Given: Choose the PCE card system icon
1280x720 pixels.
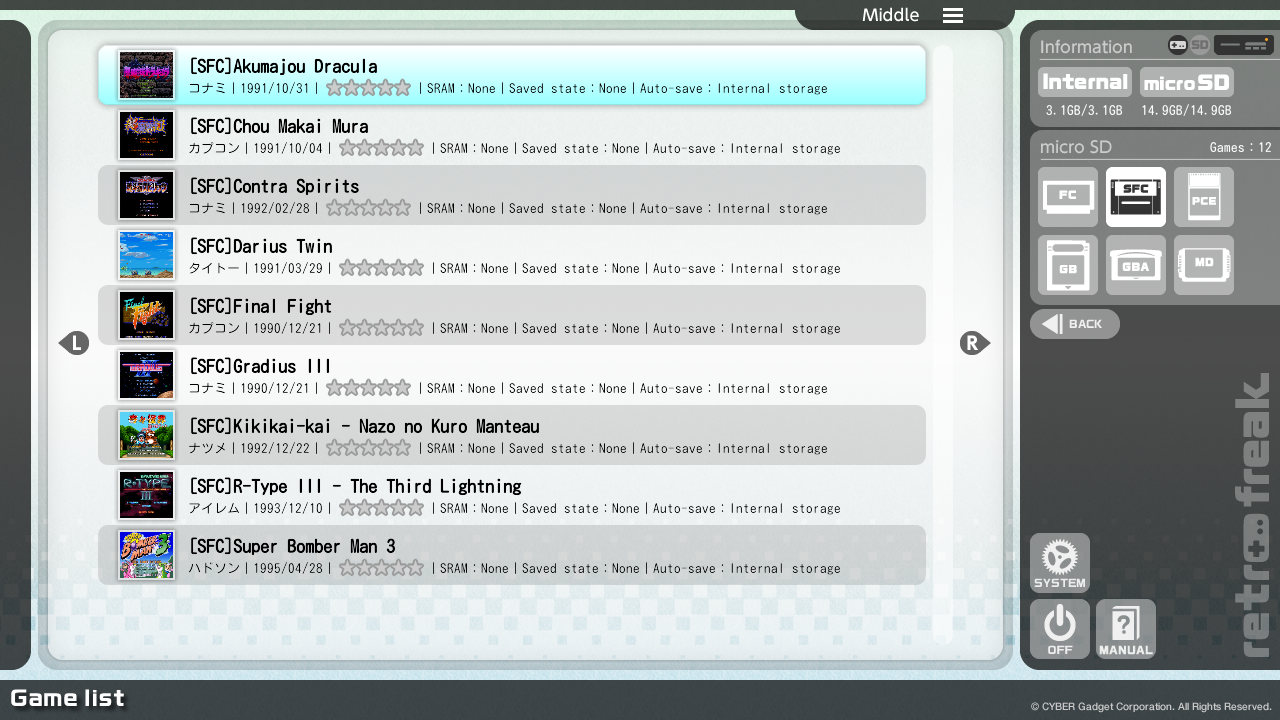Looking at the screenshot, I should [1203, 197].
